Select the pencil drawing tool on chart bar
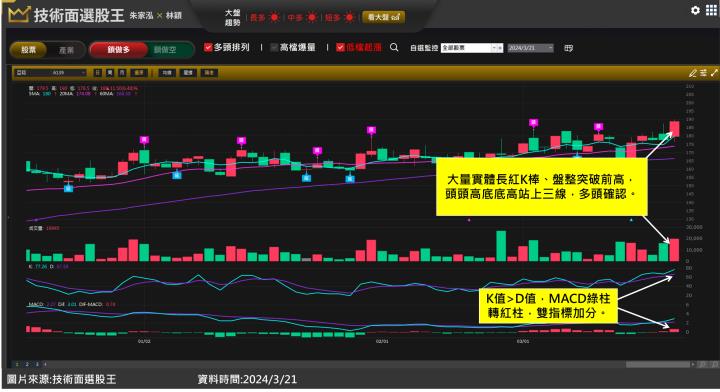720x392 pixels. pos(692,73)
